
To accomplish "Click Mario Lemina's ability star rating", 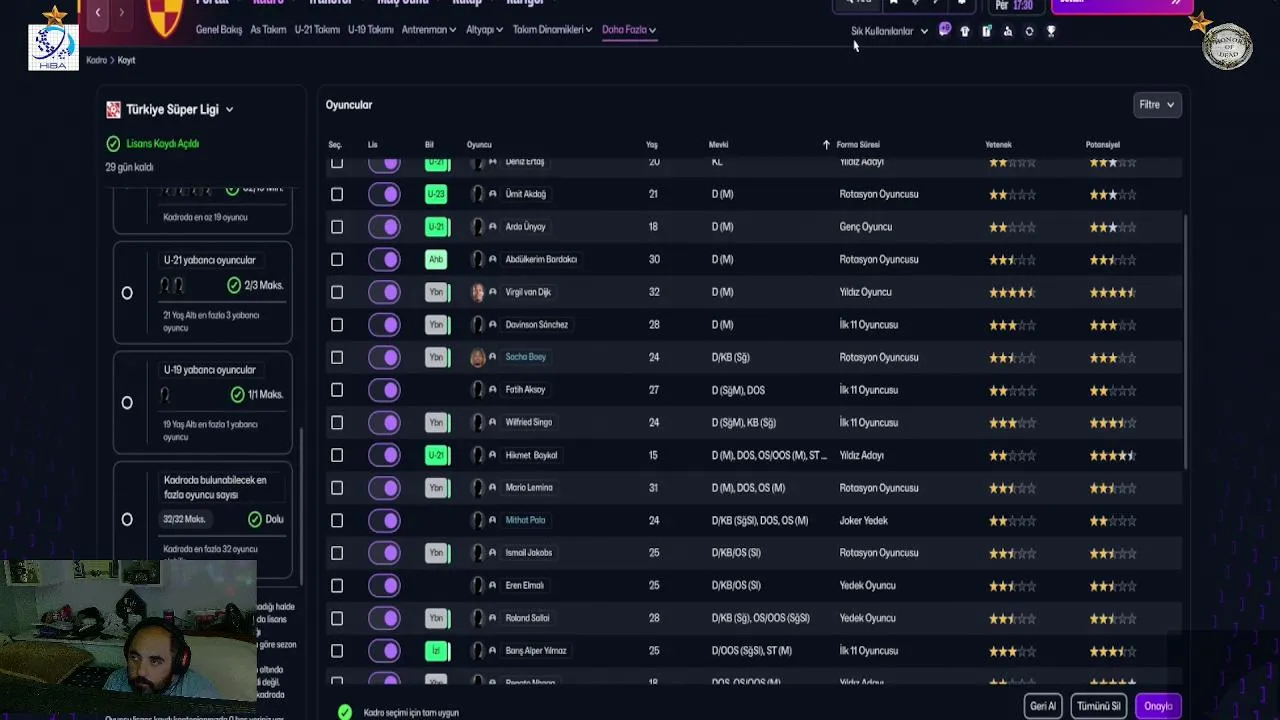I will pos(1012,488).
